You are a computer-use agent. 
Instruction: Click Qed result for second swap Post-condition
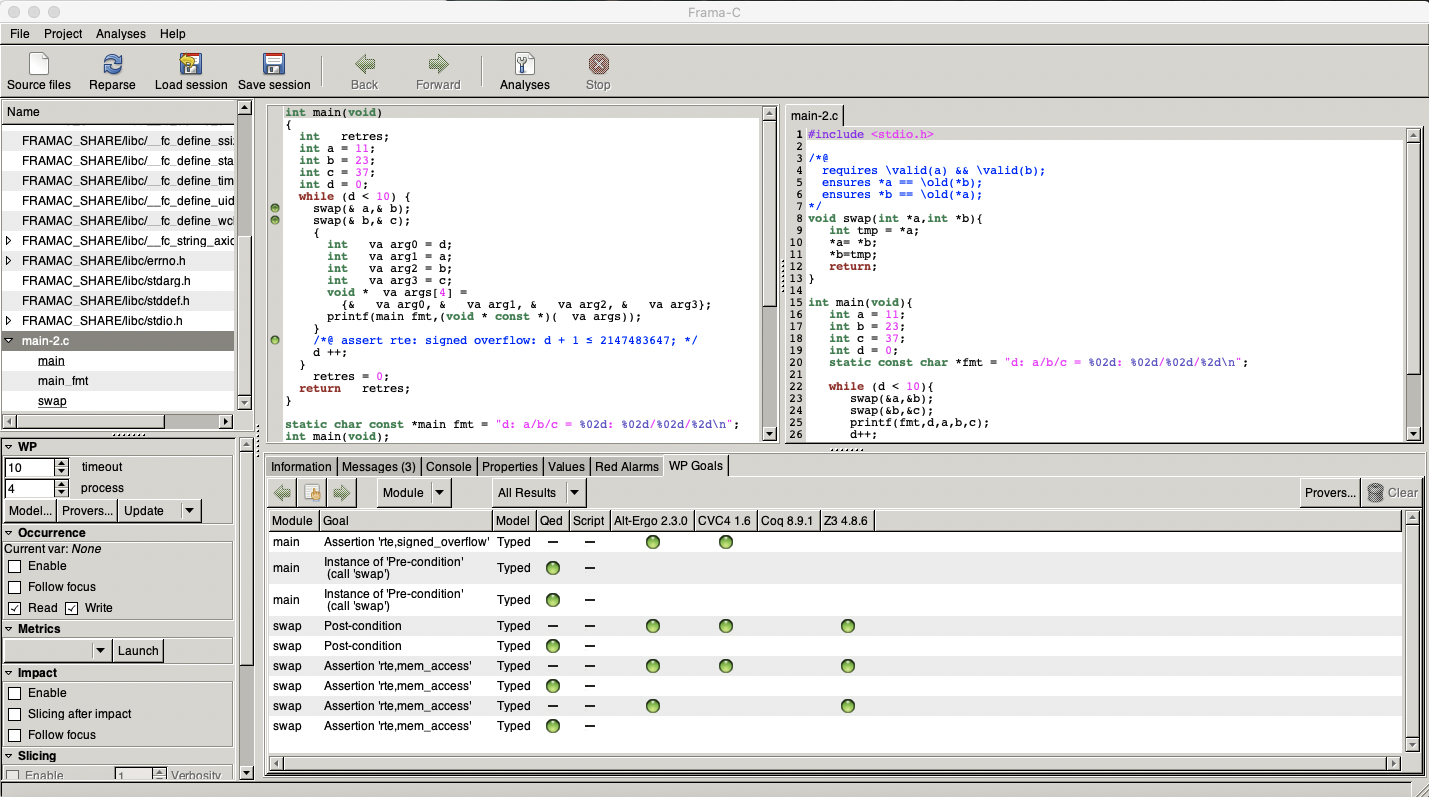[552, 646]
